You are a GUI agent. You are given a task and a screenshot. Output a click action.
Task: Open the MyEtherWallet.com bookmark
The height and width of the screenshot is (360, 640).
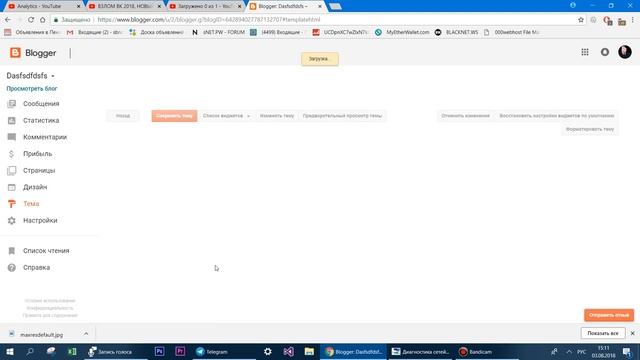(402, 32)
